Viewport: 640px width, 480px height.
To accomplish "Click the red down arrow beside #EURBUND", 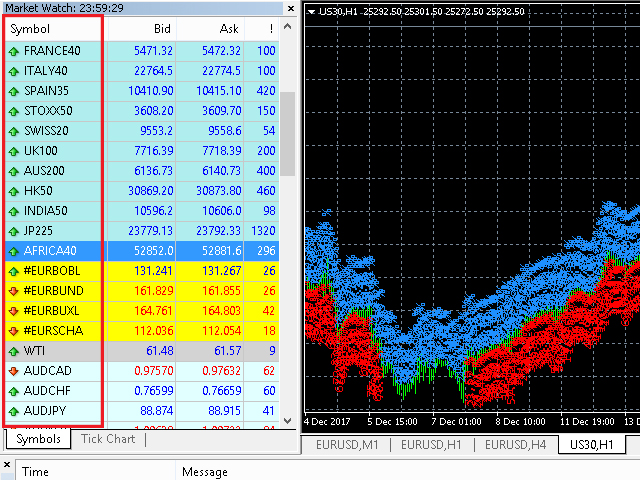I will [x=14, y=291].
